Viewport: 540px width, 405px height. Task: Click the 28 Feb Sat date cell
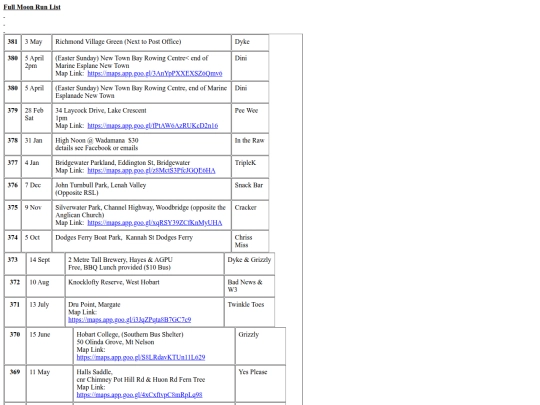37,118
